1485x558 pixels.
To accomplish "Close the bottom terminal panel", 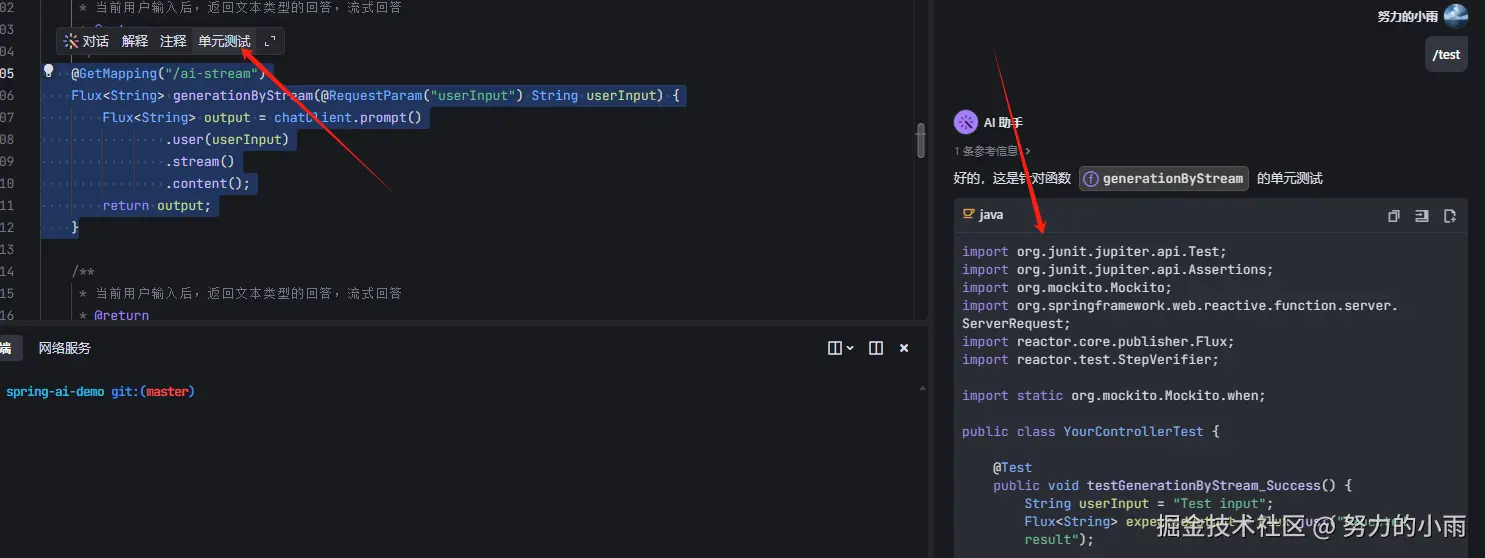I will point(904,348).
